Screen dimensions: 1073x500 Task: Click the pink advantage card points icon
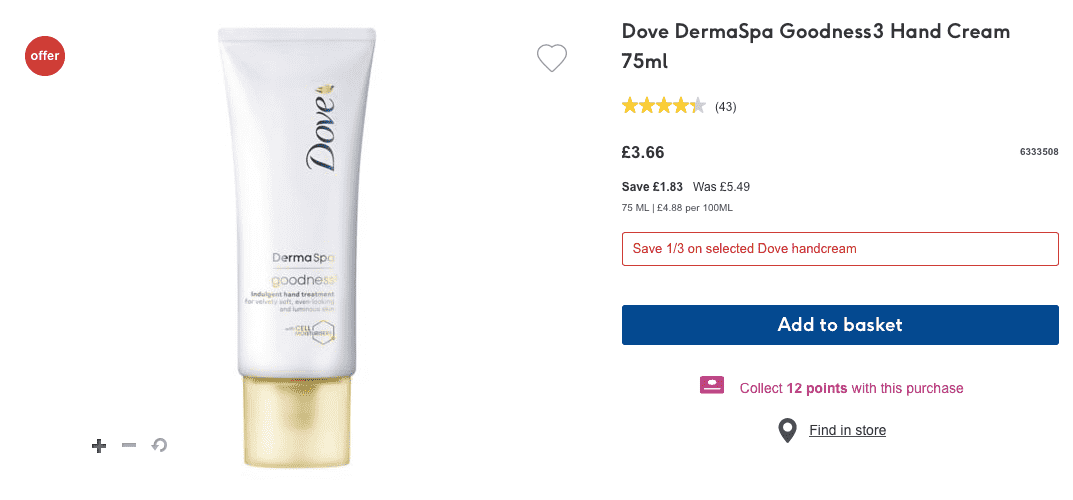[712, 386]
